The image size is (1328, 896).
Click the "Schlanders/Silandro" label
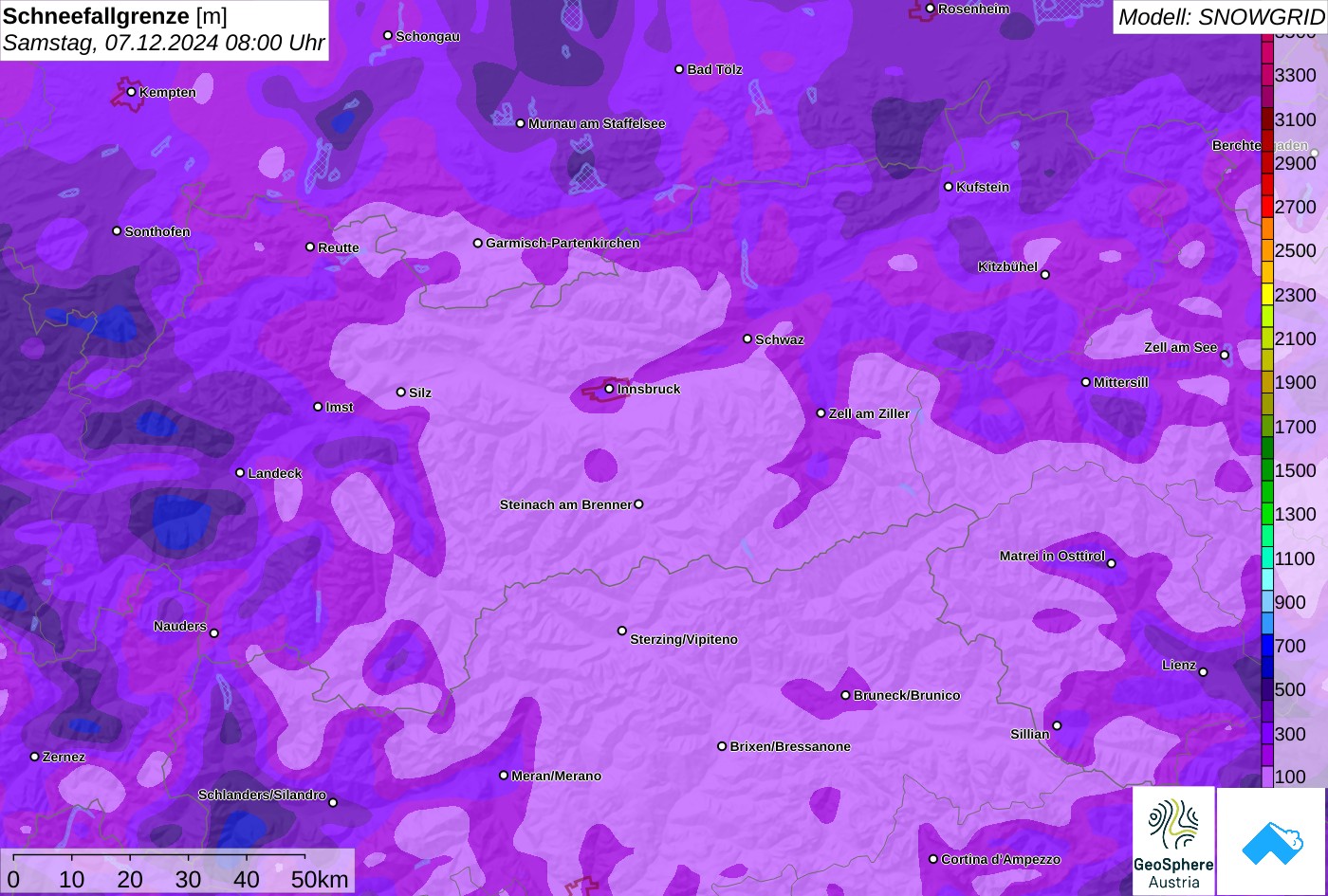pos(262,795)
